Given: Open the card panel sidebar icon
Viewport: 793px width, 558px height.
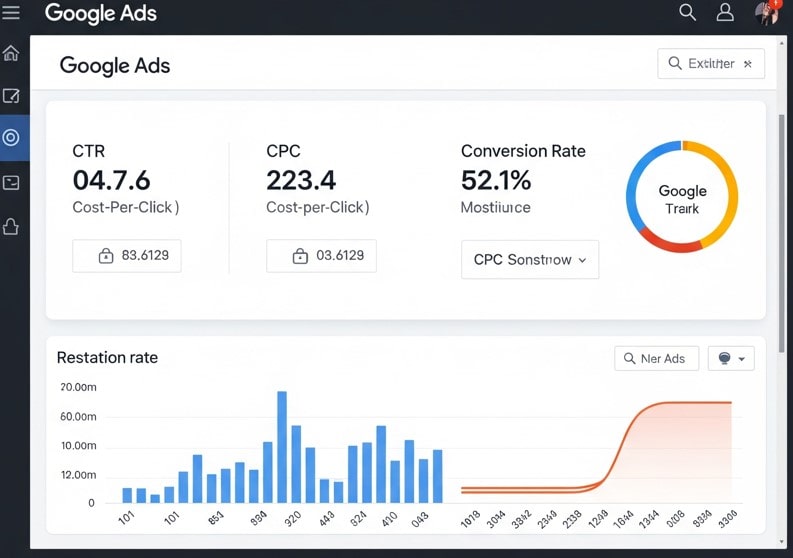Looking at the screenshot, I should click(11, 183).
